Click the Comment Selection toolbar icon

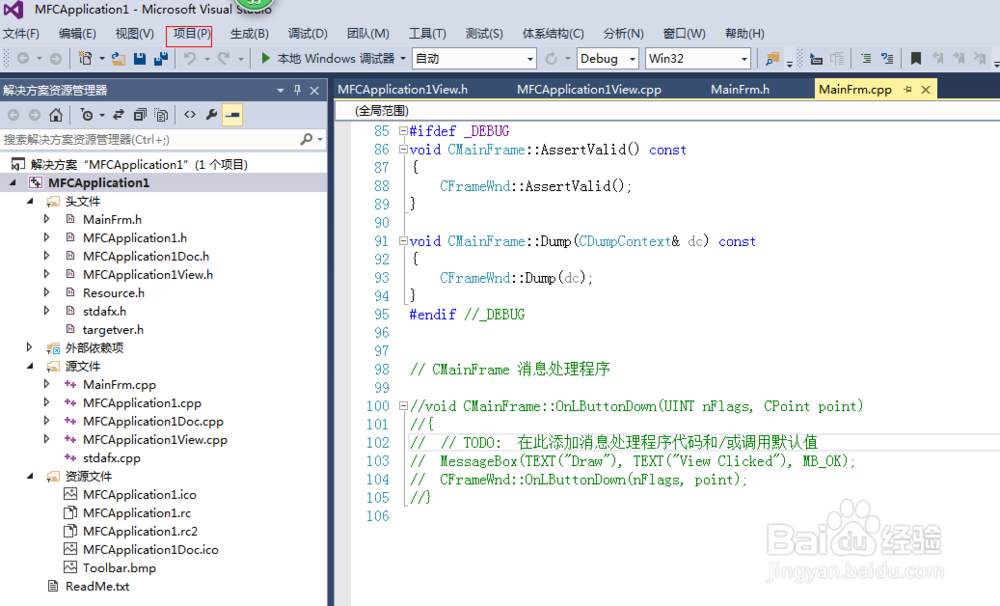point(866,59)
